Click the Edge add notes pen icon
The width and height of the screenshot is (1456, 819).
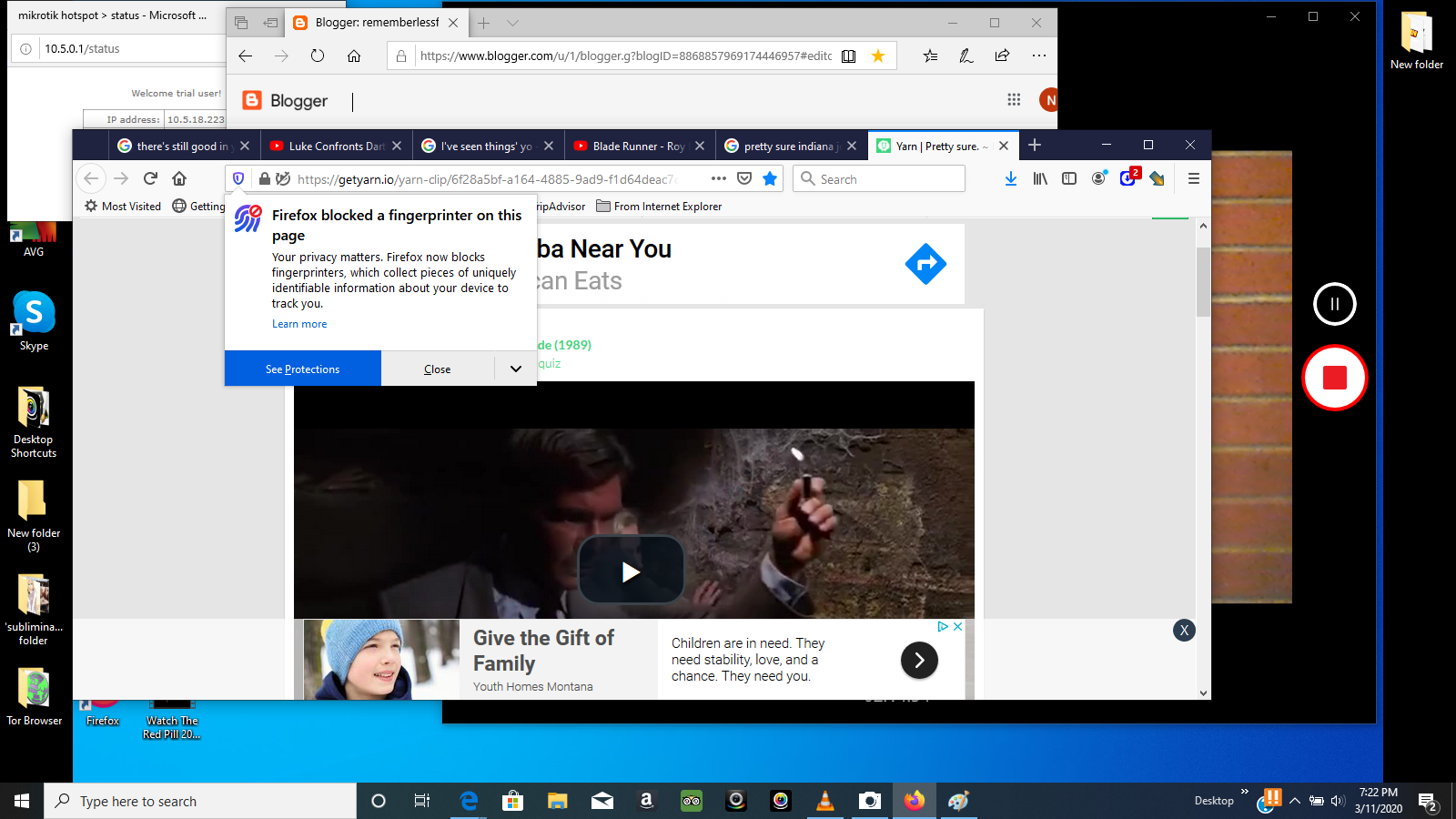click(966, 56)
